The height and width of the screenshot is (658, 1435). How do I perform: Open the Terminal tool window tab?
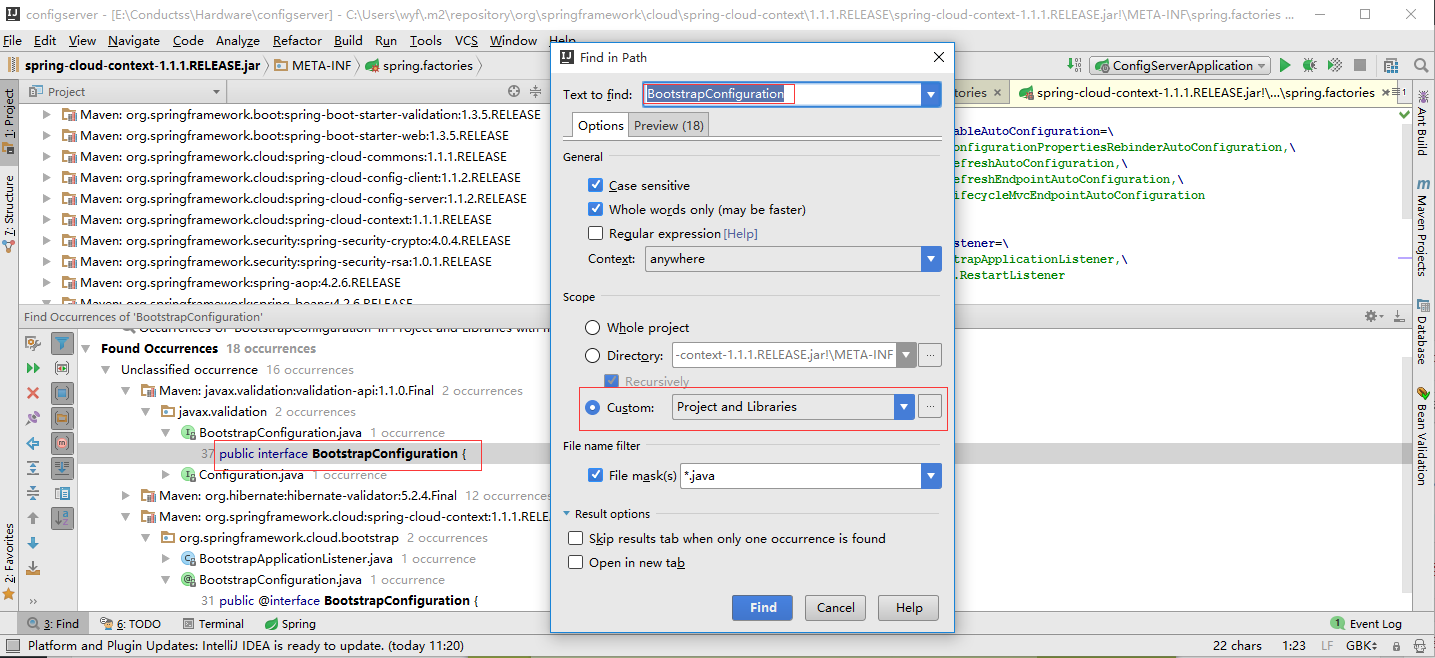coord(213,623)
